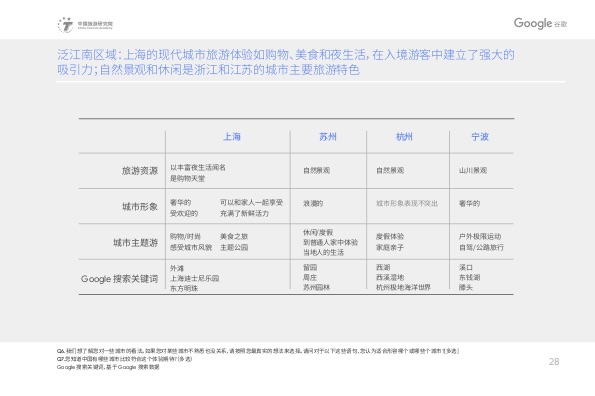Viewport: 595px width, 396px height.
Task: Click the text 浪漫的
Action: coord(313,204)
